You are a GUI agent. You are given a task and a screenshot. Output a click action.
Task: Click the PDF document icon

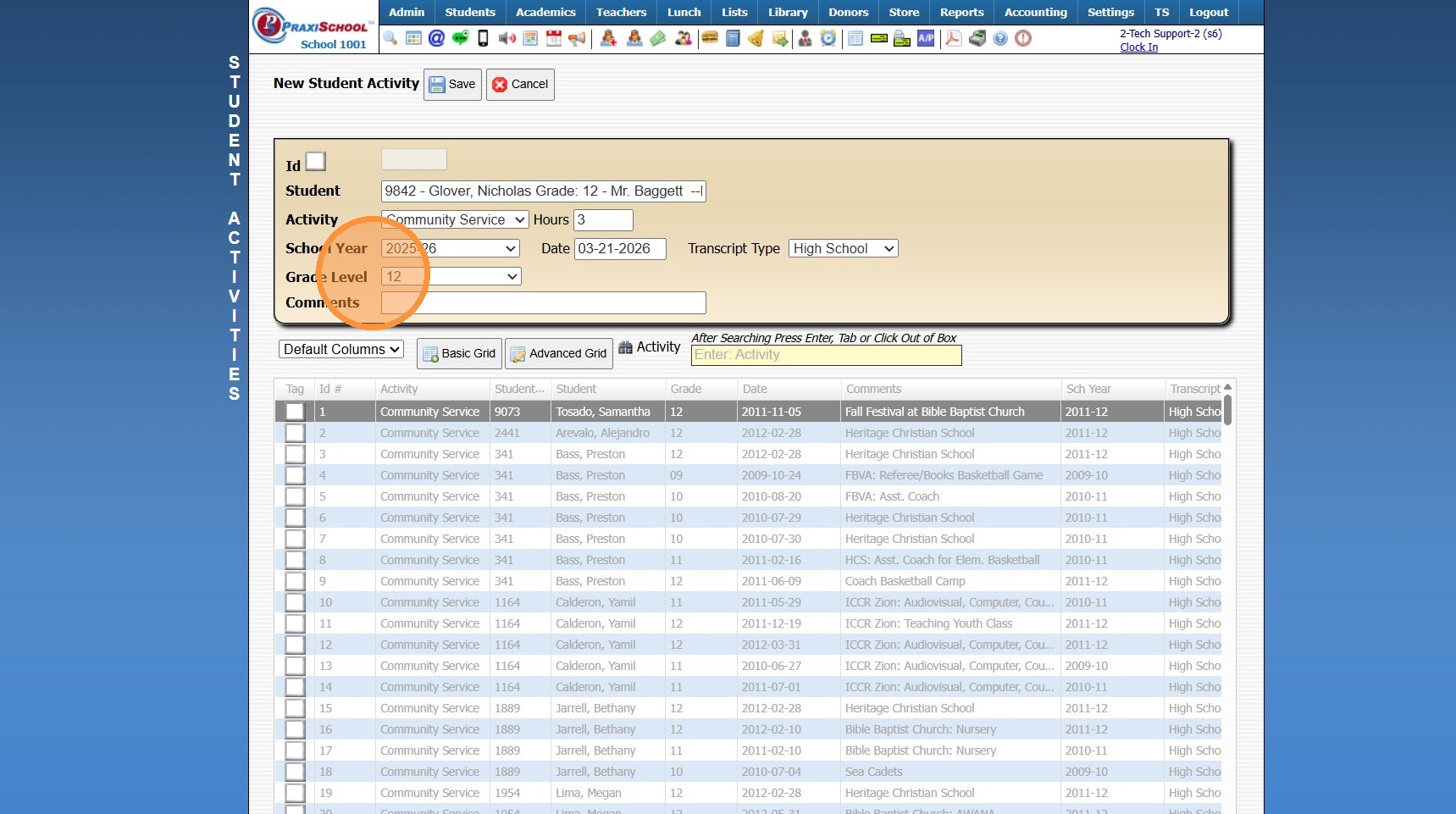click(x=954, y=38)
